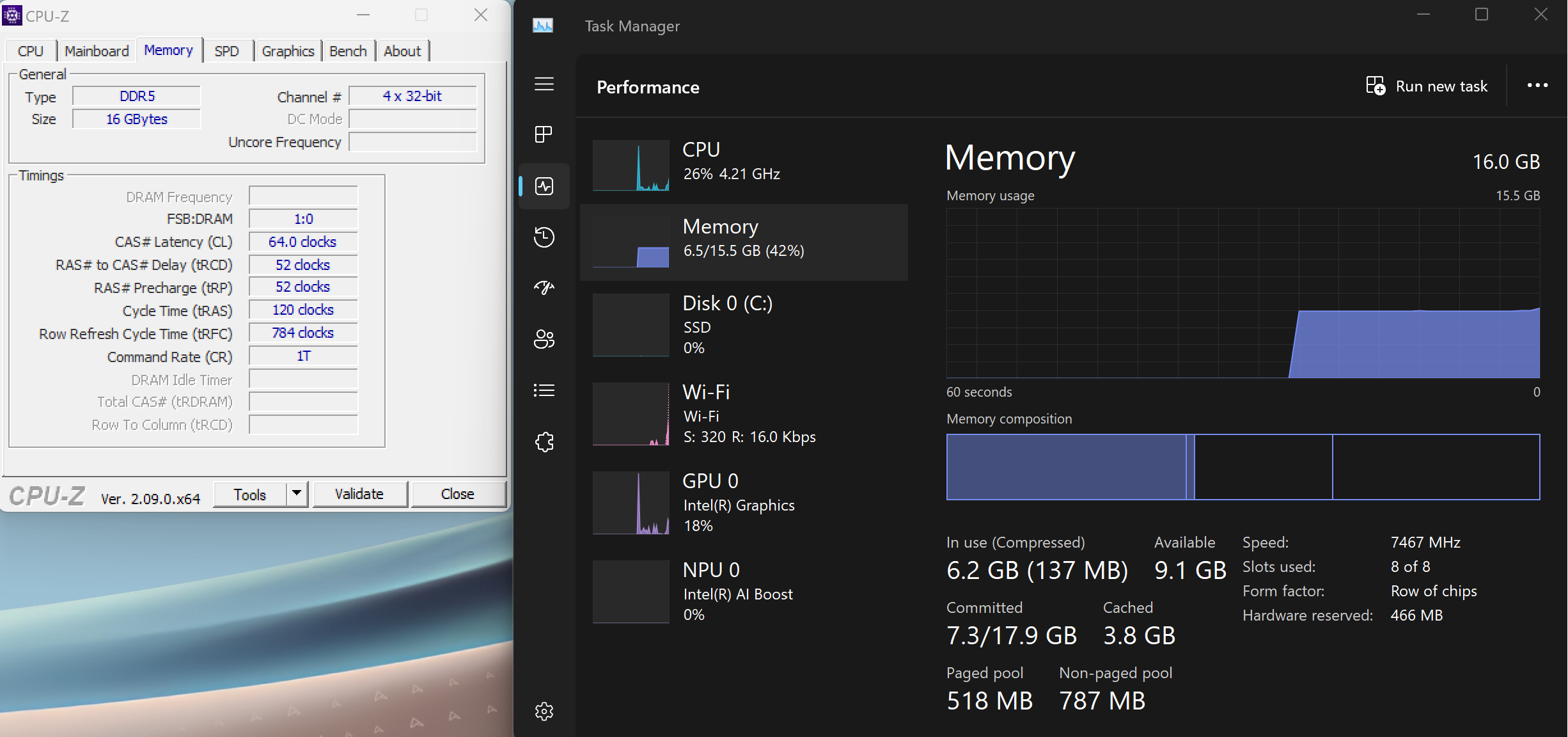Image resolution: width=1568 pixels, height=737 pixels.
Task: Click the Memory composition bar
Action: (1243, 467)
